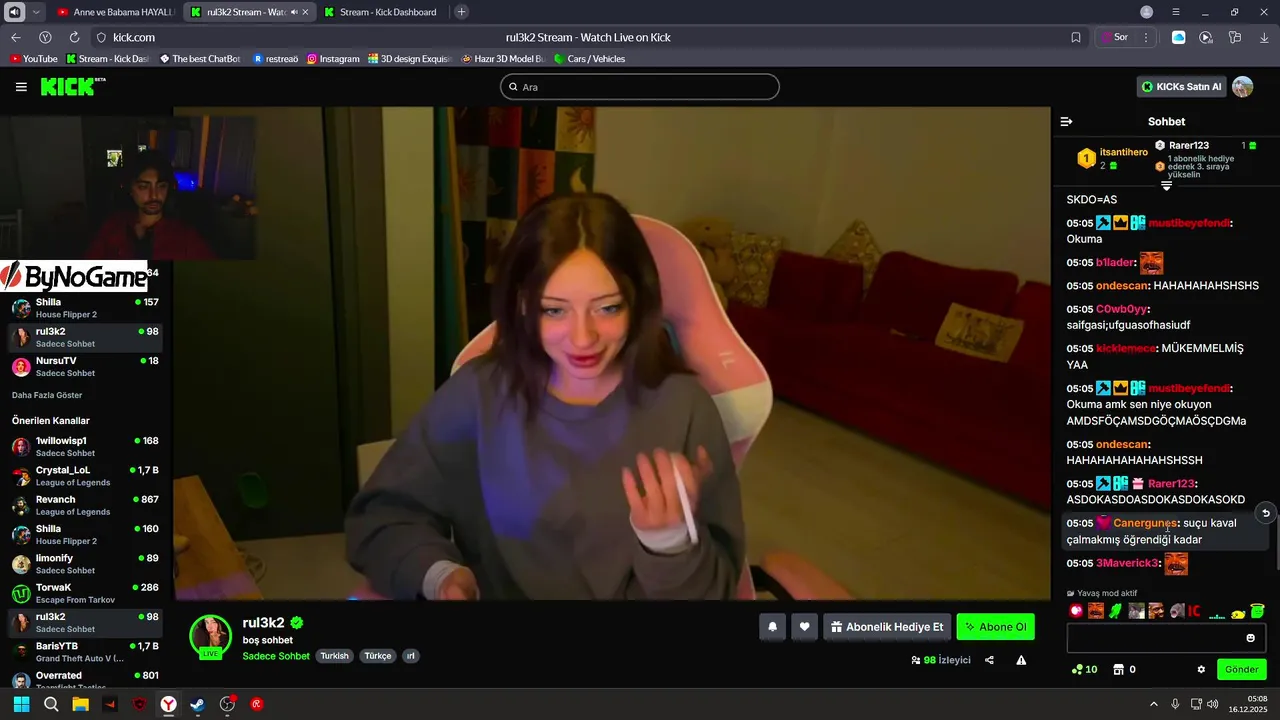Viewport: 1280px width, 720px height.
Task: Open the Instagram bookmark
Action: (x=333, y=59)
